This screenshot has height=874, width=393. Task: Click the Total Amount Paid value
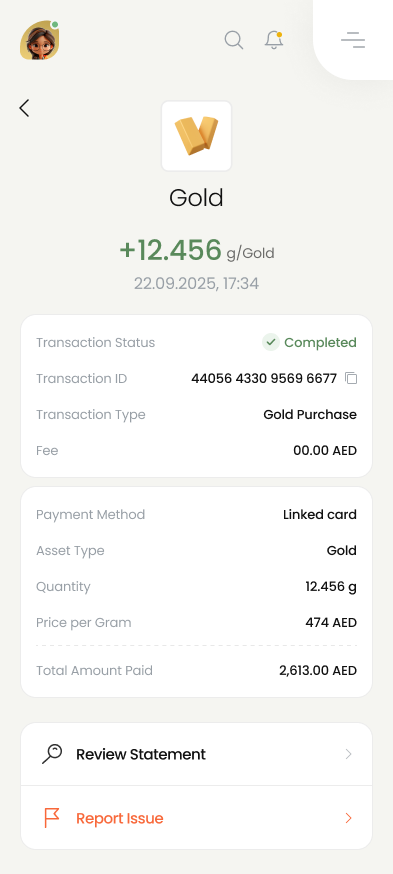(318, 671)
